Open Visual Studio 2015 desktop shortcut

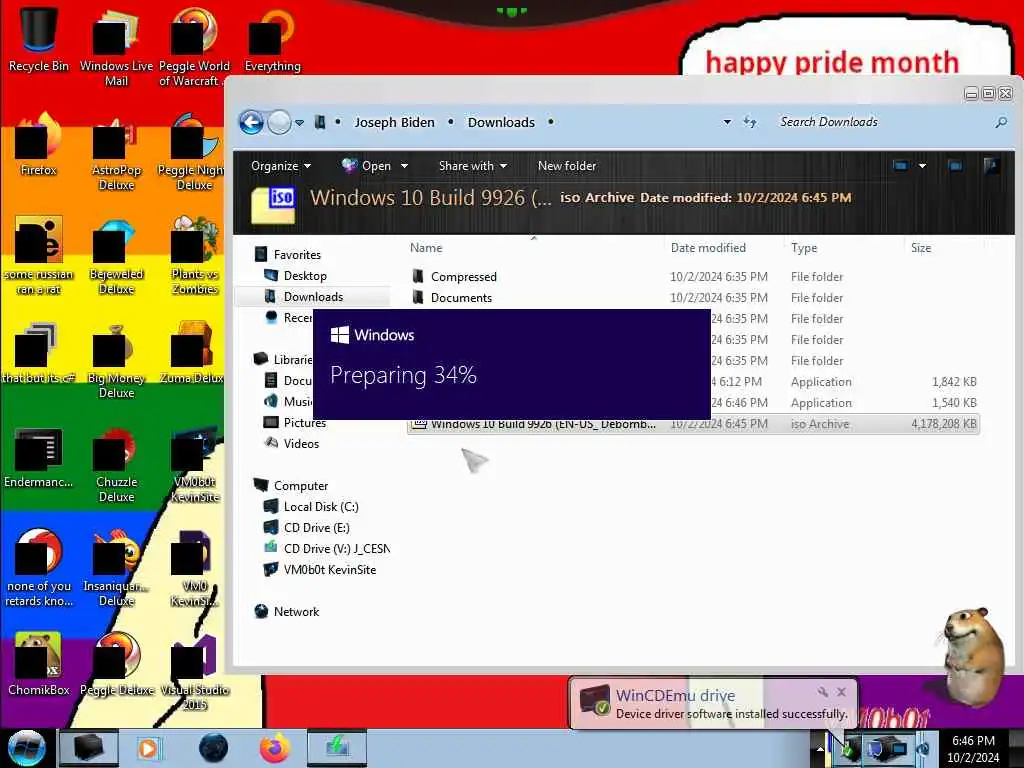tap(195, 673)
